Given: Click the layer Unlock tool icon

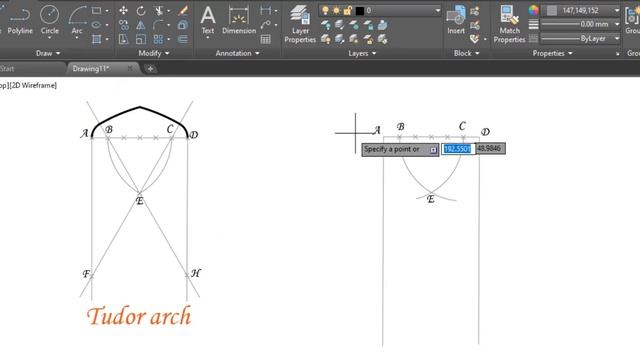Looking at the screenshot, I should 368,39.
